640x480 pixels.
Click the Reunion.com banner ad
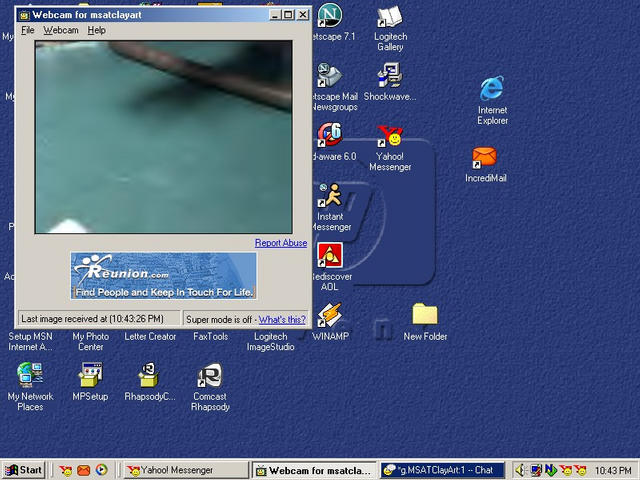pos(164,276)
